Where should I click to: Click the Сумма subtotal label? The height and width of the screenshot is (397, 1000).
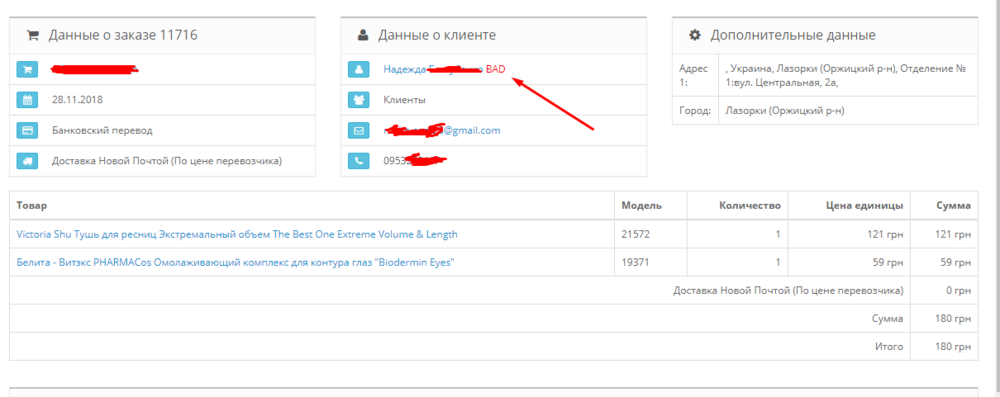(x=887, y=318)
